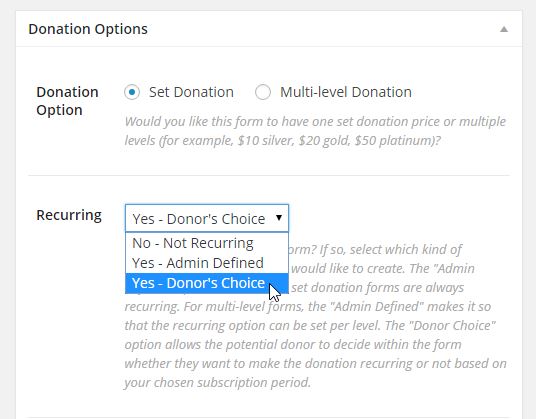
Task: Click the Recurring field label
Action: click(69, 215)
